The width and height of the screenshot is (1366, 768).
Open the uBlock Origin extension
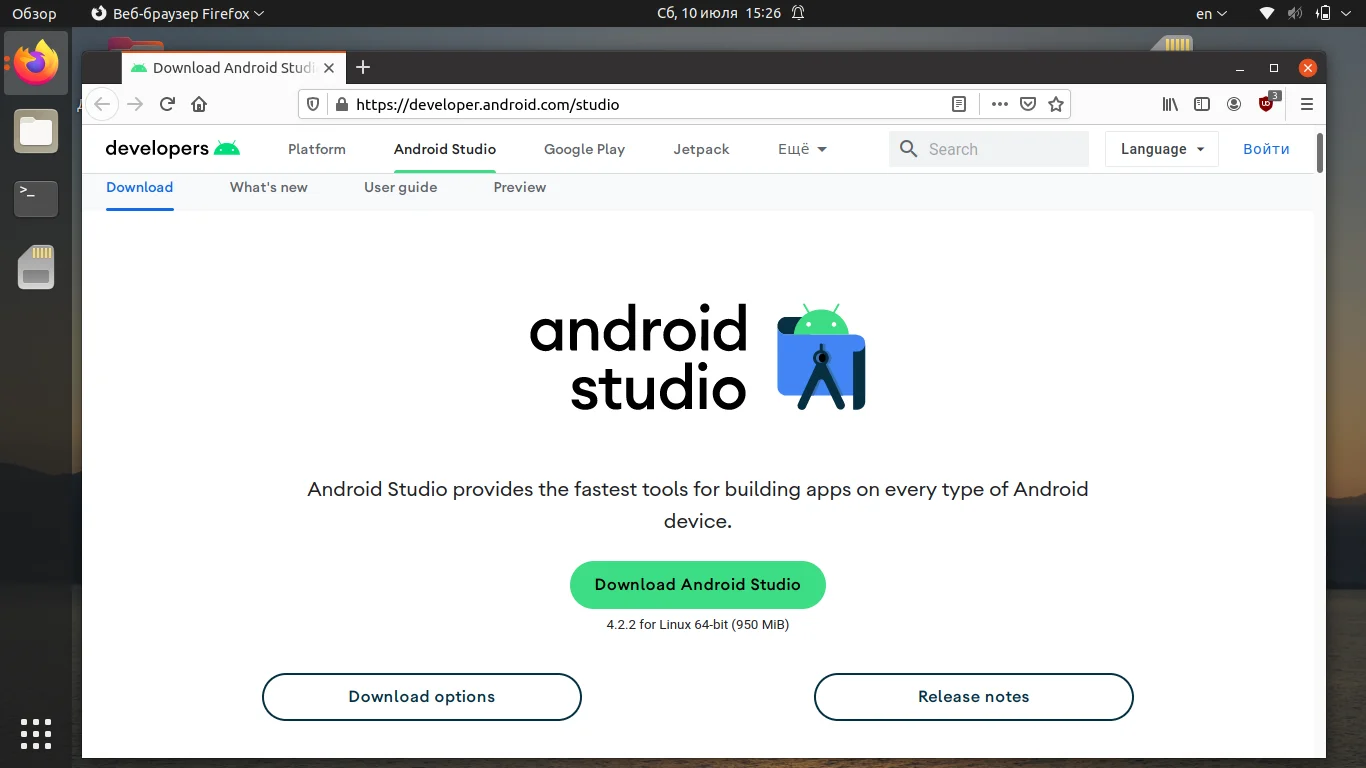click(1268, 102)
